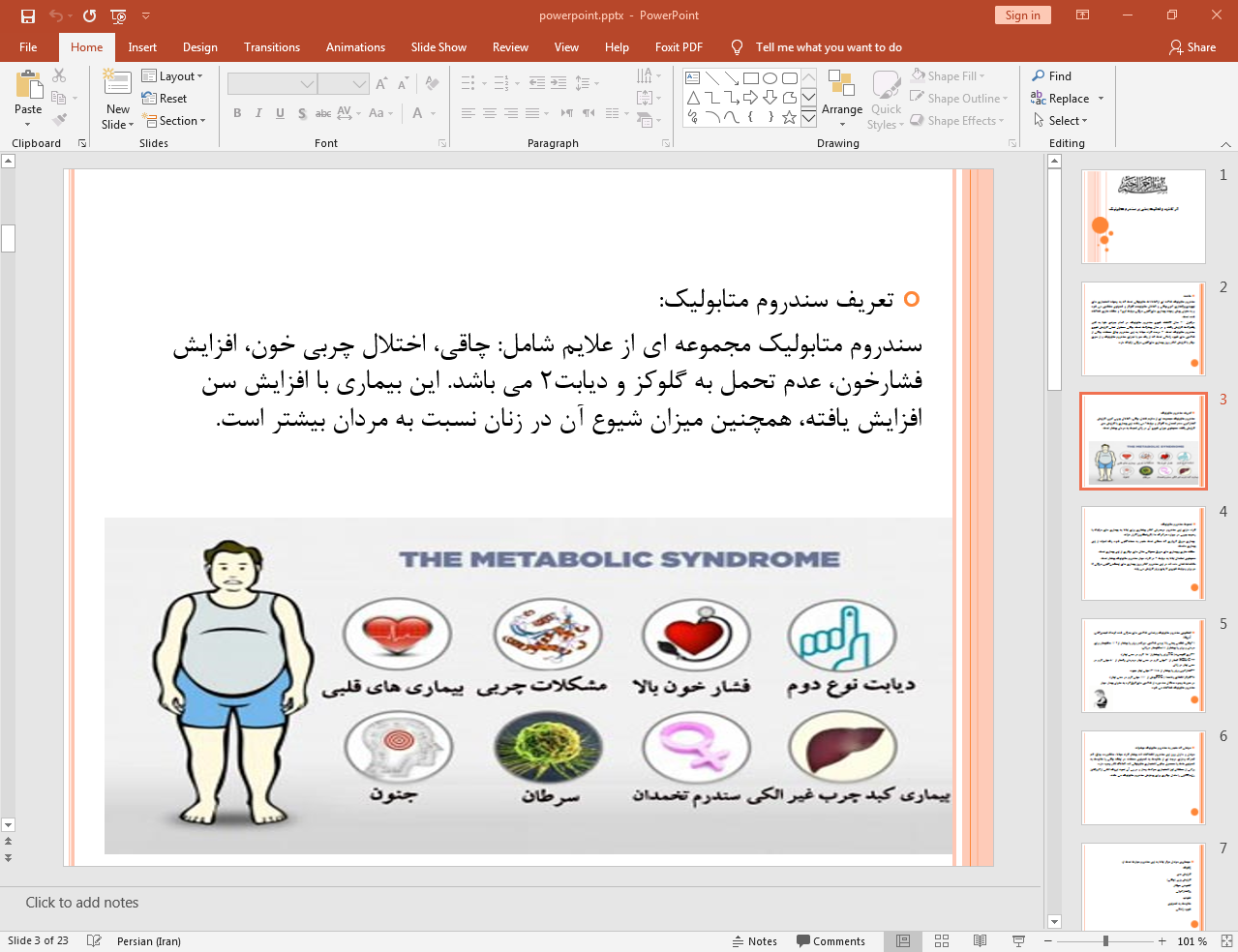Click the Share button

(x=1193, y=47)
